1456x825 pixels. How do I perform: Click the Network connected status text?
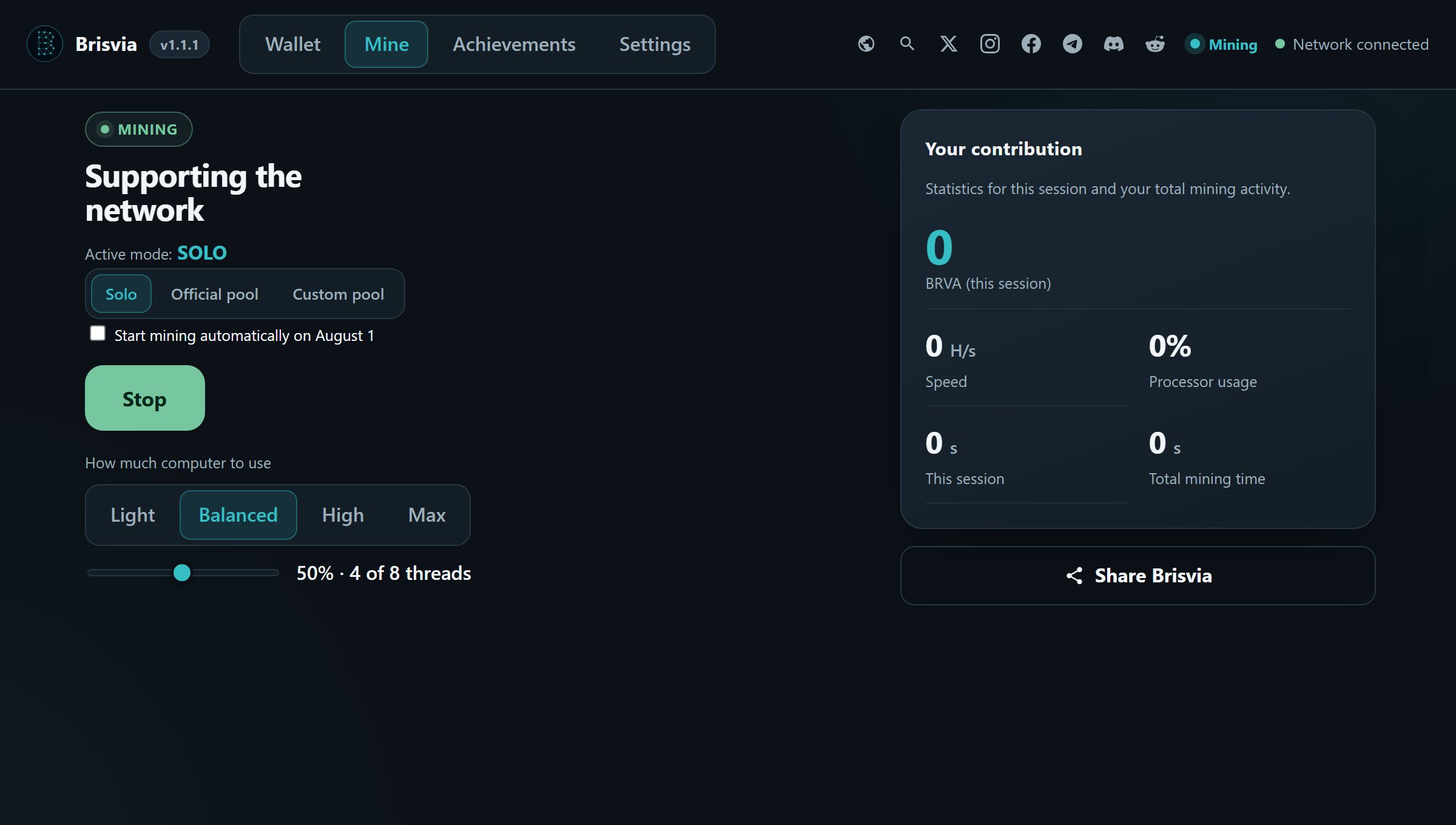pyautogui.click(x=1361, y=44)
